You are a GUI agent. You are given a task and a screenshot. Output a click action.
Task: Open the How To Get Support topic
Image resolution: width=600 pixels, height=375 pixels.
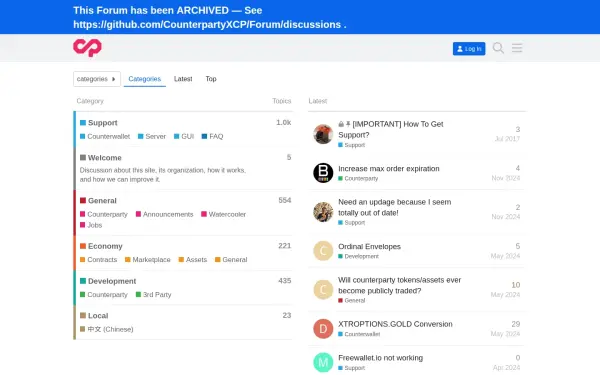(391, 129)
